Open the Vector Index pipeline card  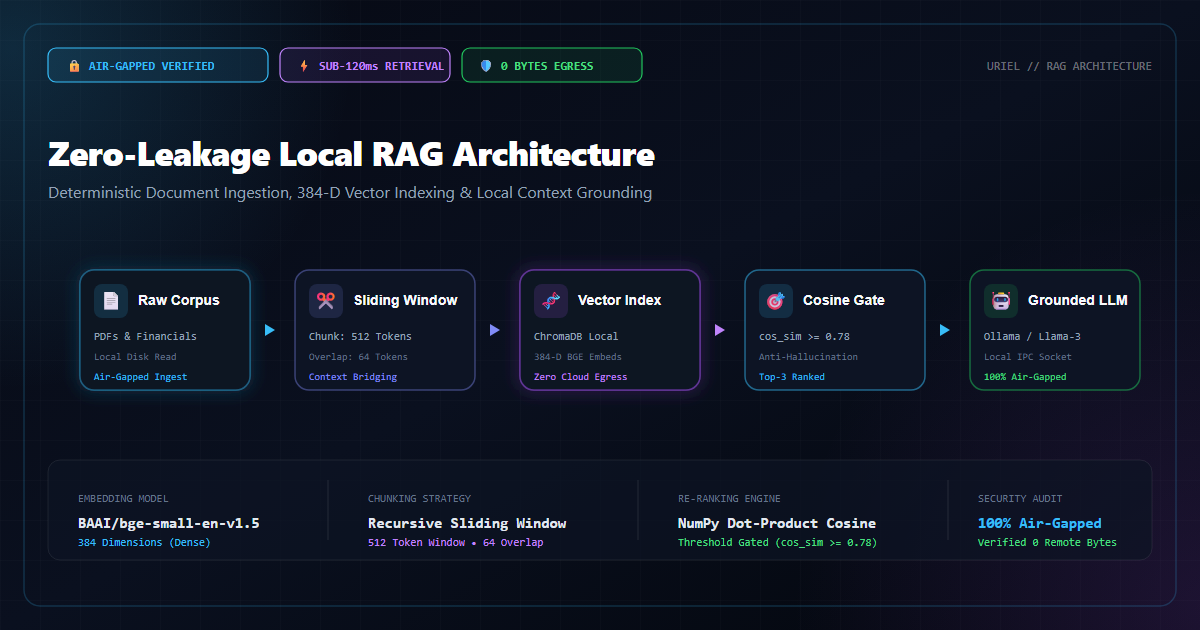coord(610,330)
